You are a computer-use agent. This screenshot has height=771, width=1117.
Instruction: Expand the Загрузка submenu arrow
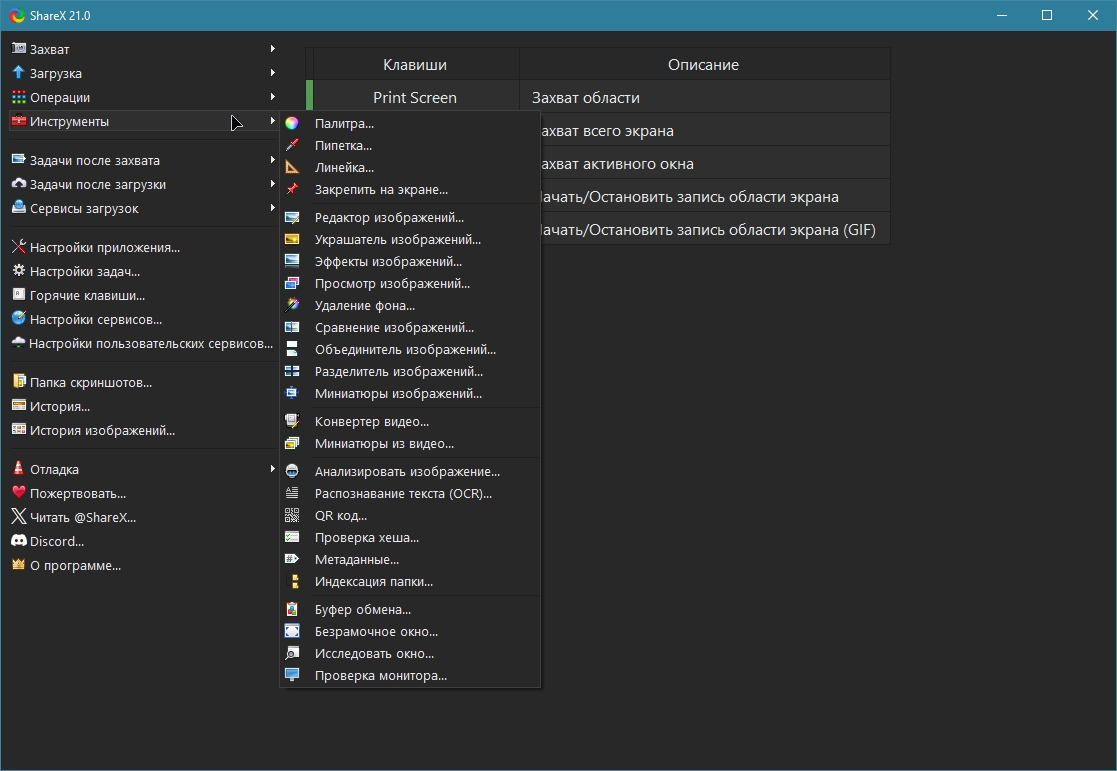(273, 73)
